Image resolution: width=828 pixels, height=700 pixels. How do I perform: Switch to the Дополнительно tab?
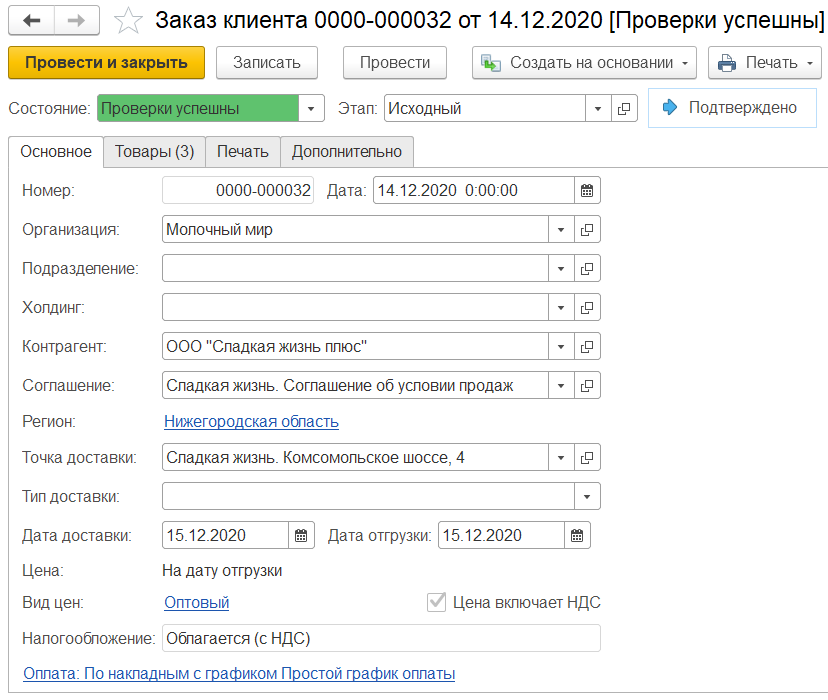click(346, 152)
